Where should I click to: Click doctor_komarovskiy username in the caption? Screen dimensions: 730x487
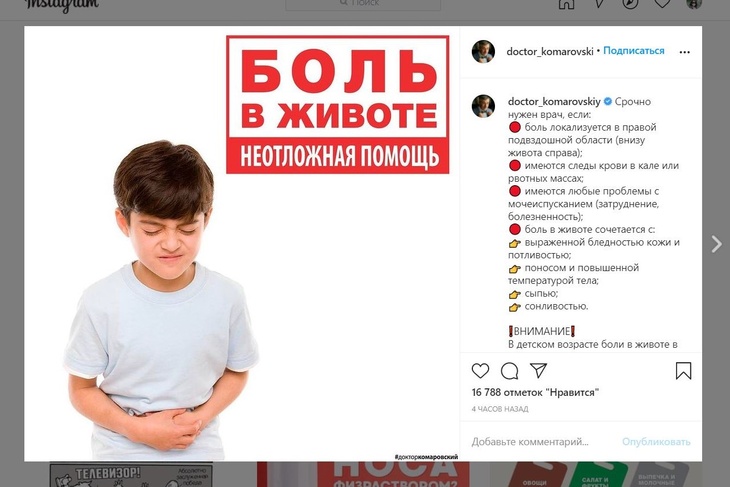pyautogui.click(x=554, y=101)
